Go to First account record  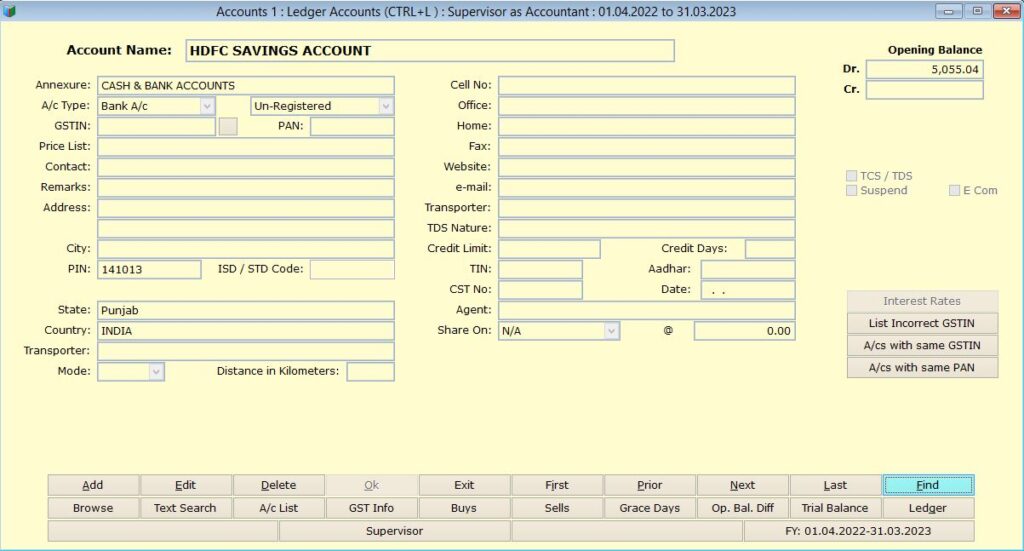click(x=557, y=485)
